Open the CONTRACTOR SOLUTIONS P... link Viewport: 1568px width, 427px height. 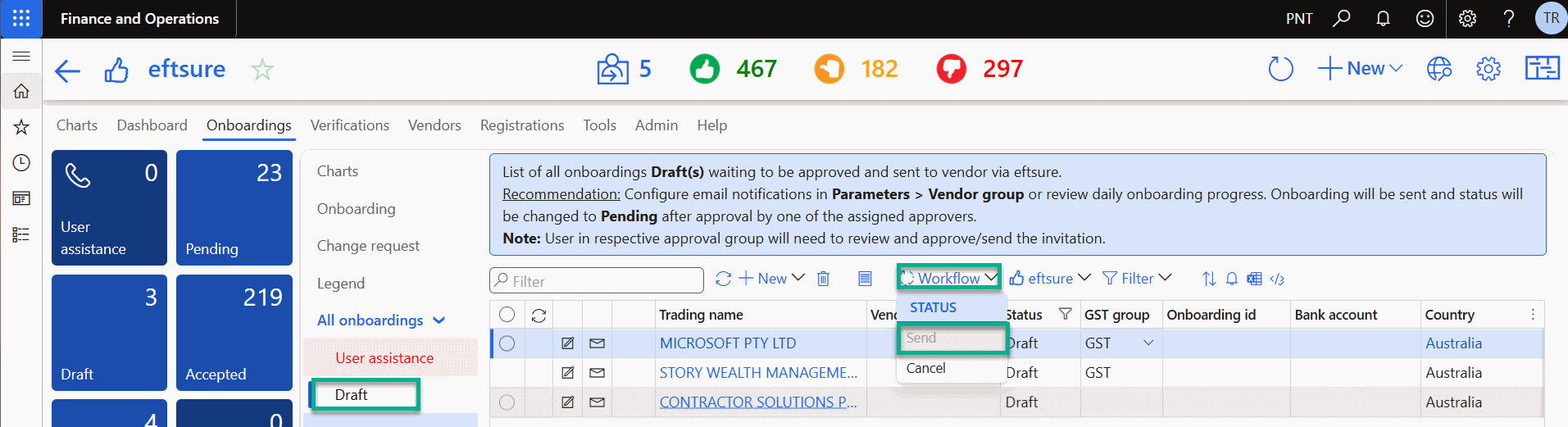[x=758, y=402]
